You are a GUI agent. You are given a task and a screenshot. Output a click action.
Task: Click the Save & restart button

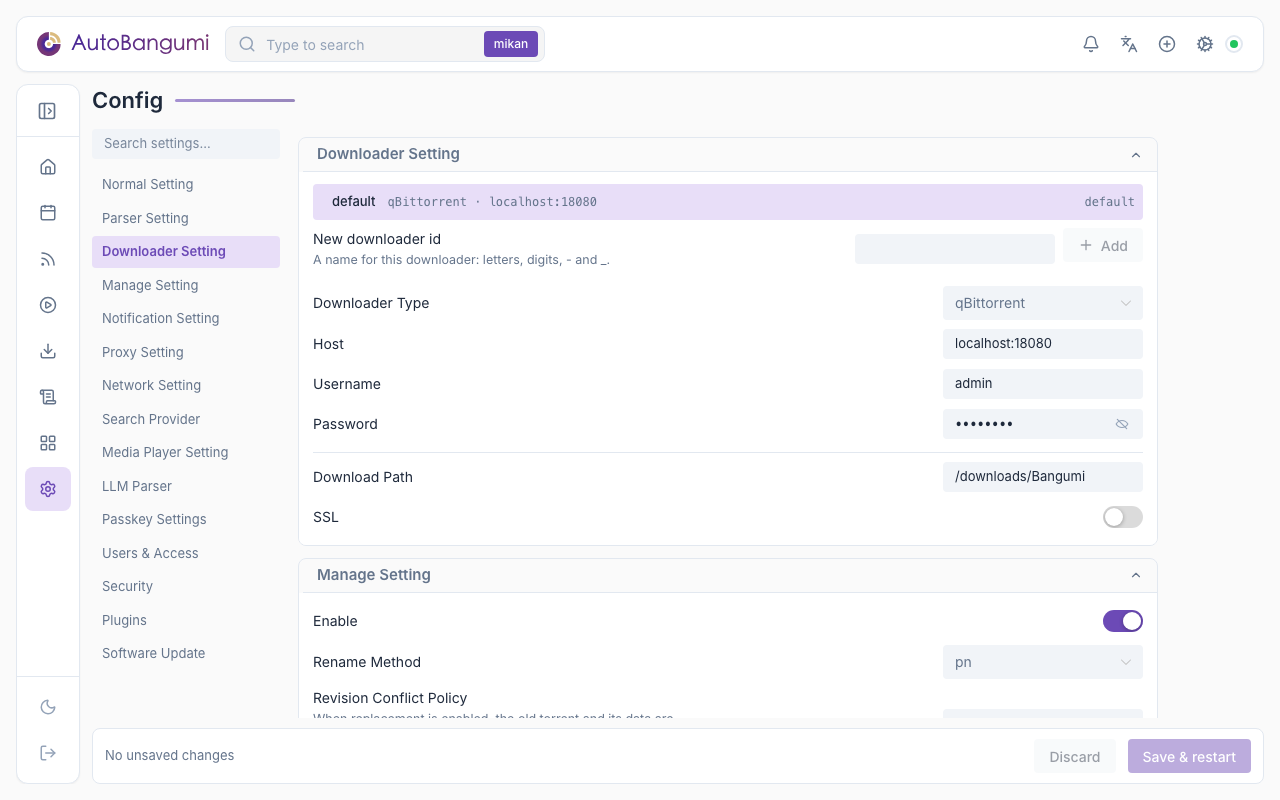tap(1189, 756)
